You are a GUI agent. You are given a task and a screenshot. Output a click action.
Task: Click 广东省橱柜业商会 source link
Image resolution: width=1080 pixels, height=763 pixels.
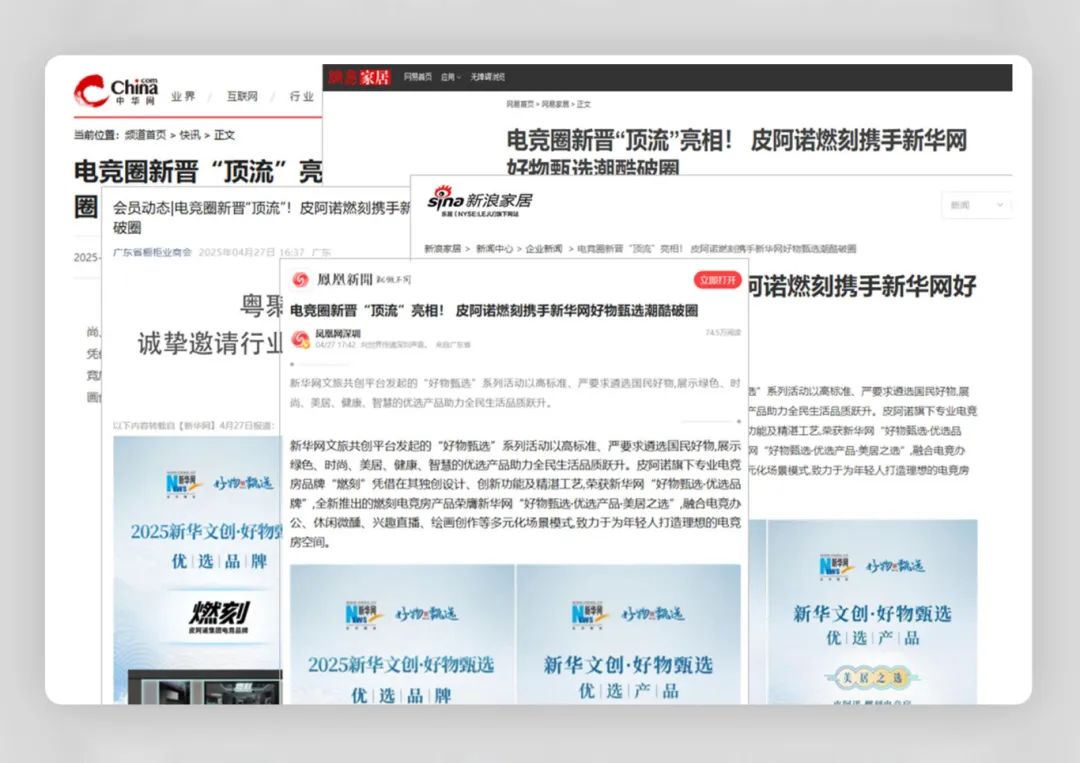click(152, 252)
